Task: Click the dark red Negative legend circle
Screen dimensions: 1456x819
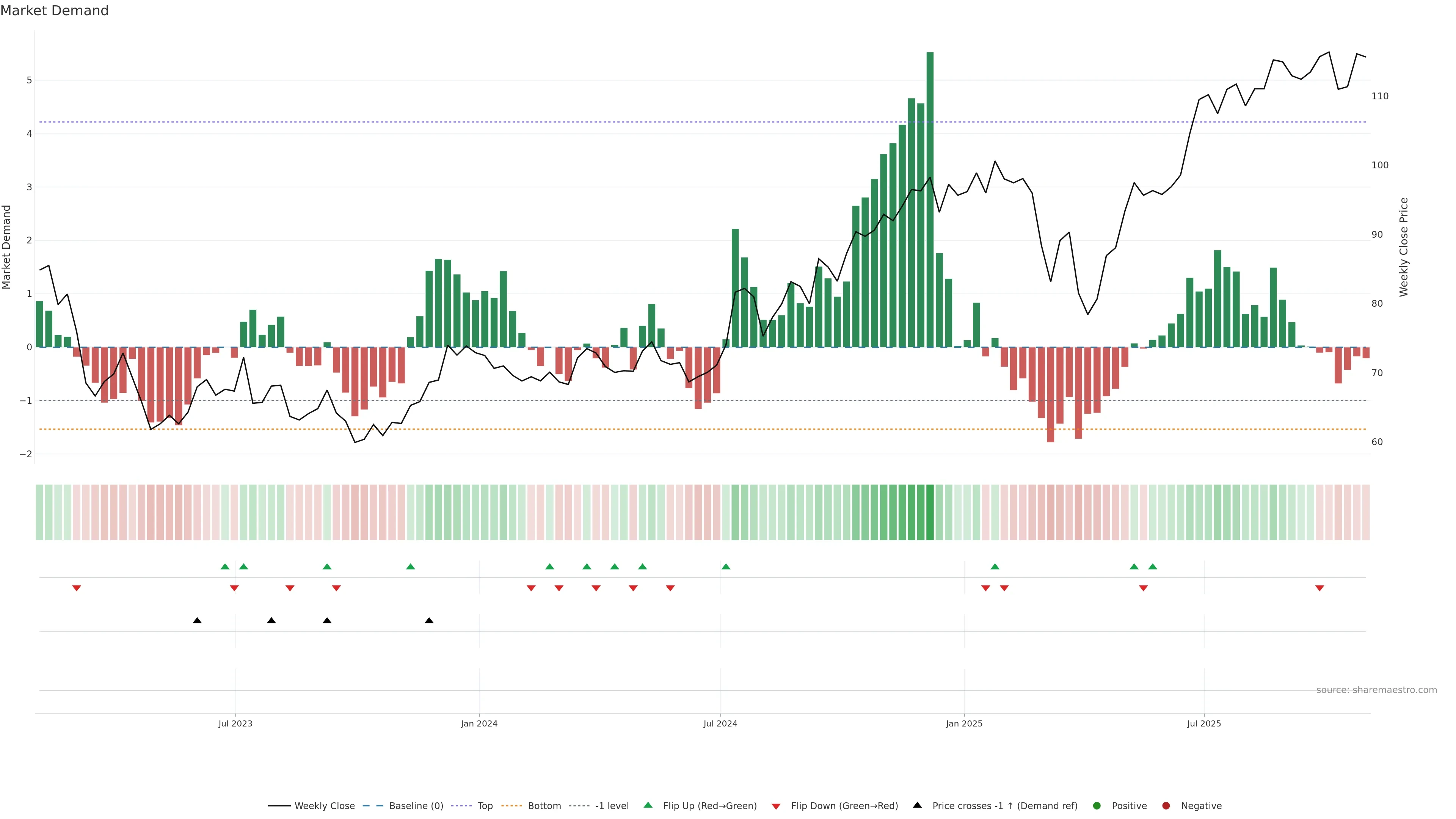Action: 1166,805
